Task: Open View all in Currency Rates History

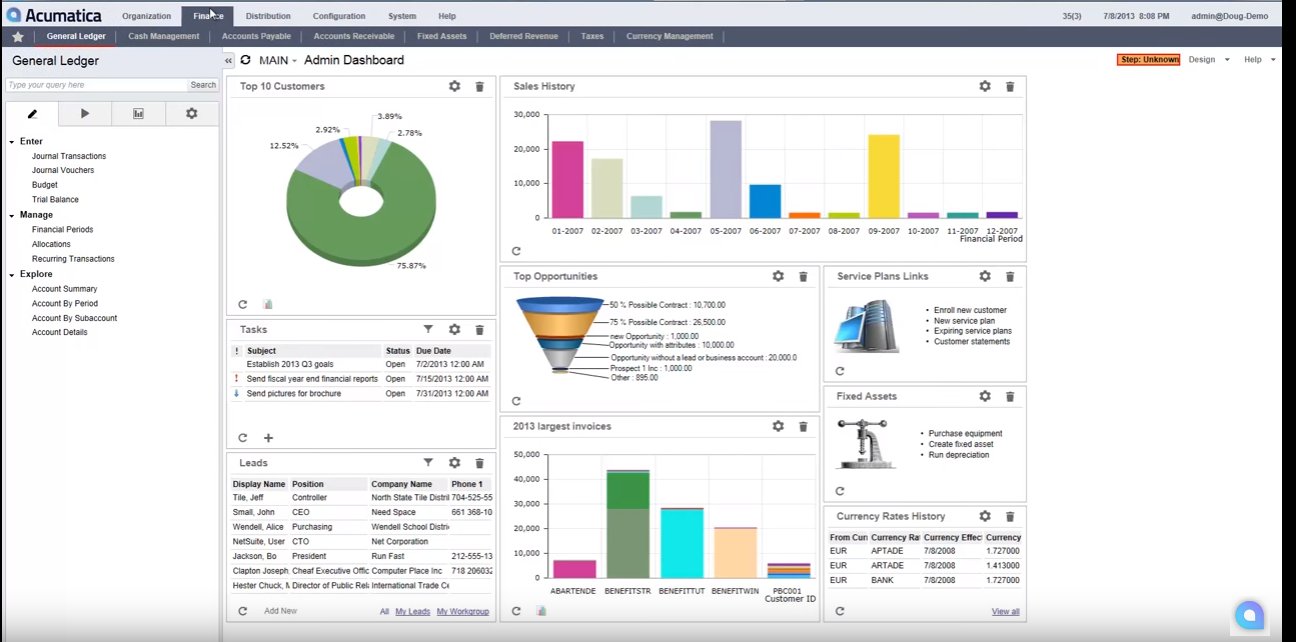Action: (x=1006, y=611)
